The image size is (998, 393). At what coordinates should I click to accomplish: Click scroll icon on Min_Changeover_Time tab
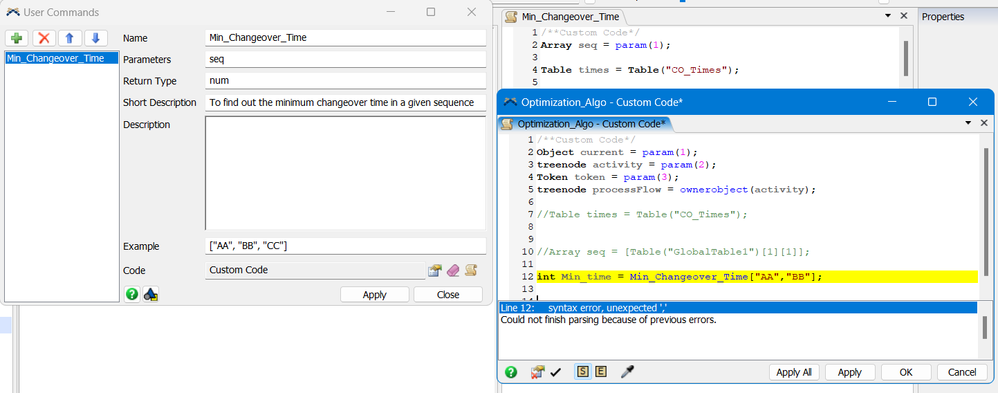[x=510, y=17]
